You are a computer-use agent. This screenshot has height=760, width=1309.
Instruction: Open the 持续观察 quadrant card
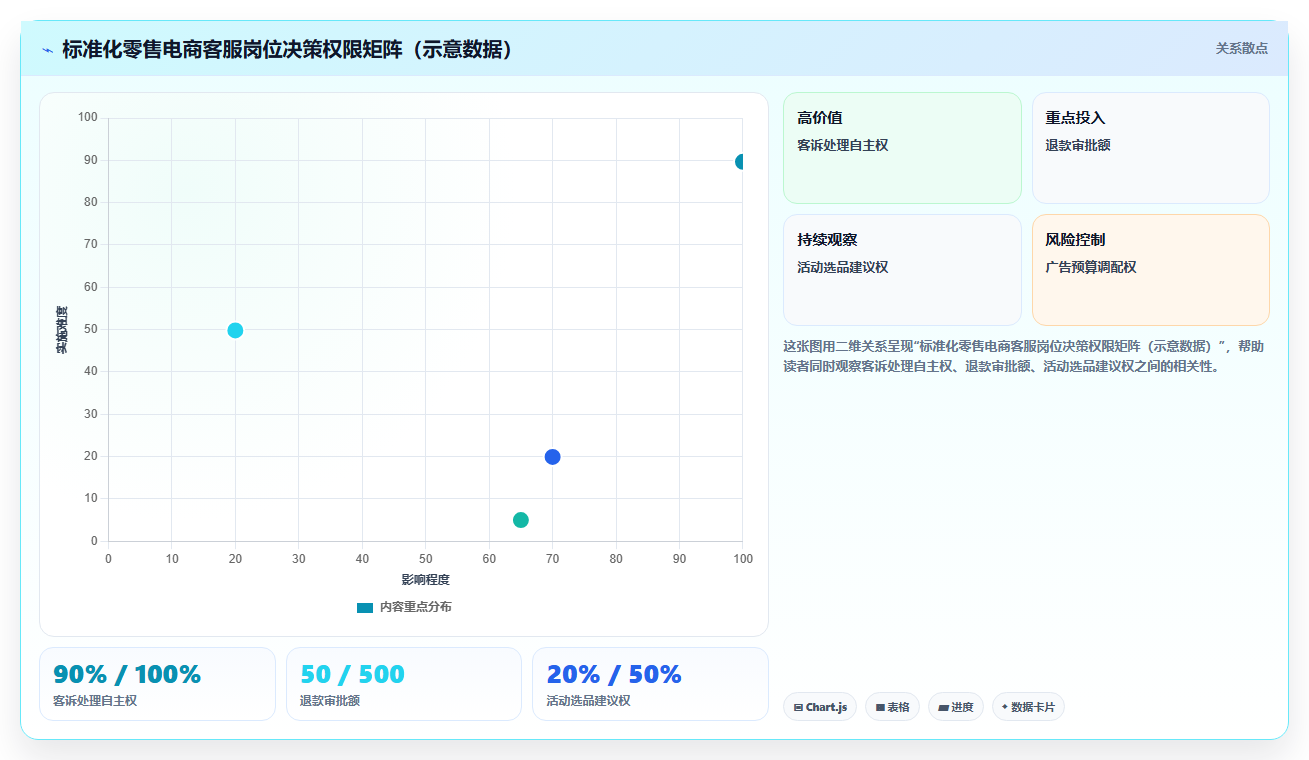coord(902,270)
